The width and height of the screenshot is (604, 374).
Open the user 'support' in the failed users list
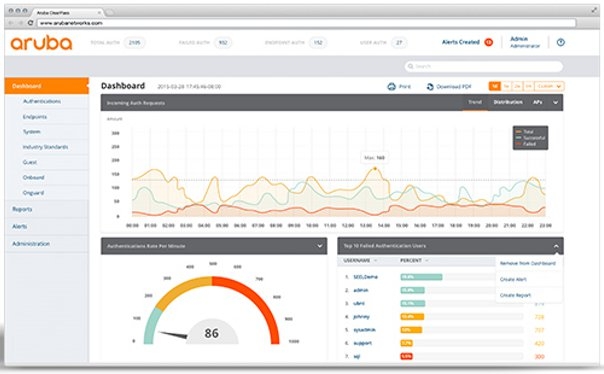362,343
